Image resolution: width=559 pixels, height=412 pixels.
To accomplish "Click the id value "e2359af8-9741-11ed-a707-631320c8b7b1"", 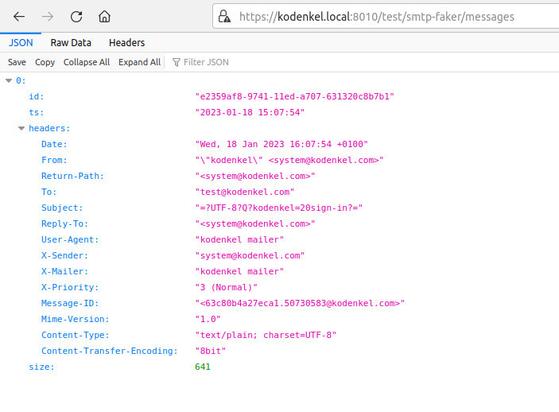I will click(x=294, y=97).
